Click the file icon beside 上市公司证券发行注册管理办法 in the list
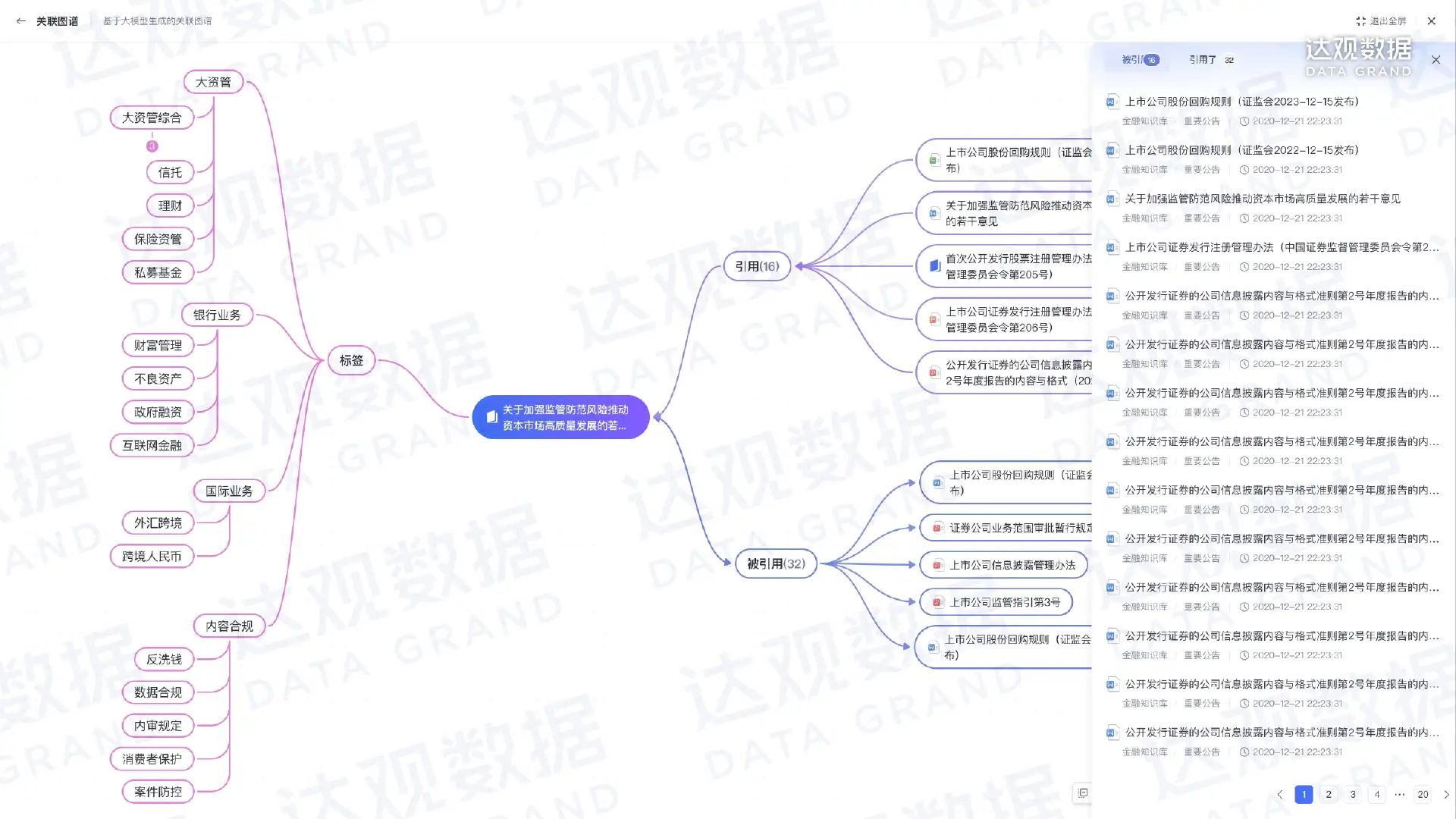1456x819 pixels. click(1112, 247)
